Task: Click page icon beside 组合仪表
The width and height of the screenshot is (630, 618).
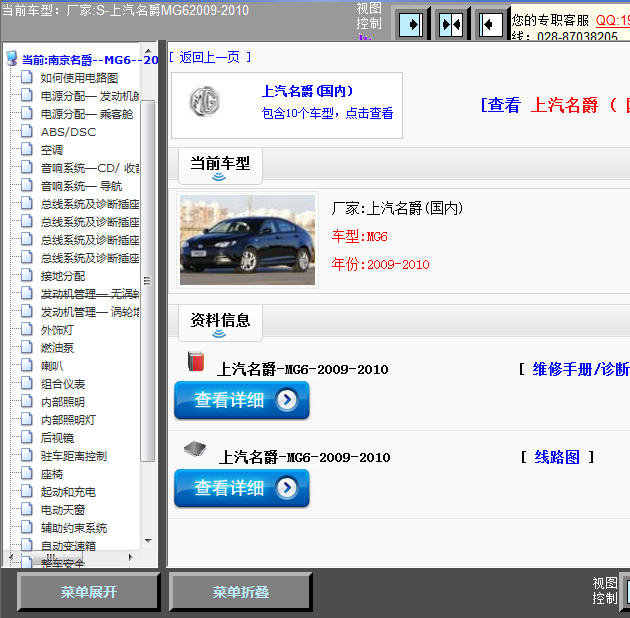Action: (27, 383)
